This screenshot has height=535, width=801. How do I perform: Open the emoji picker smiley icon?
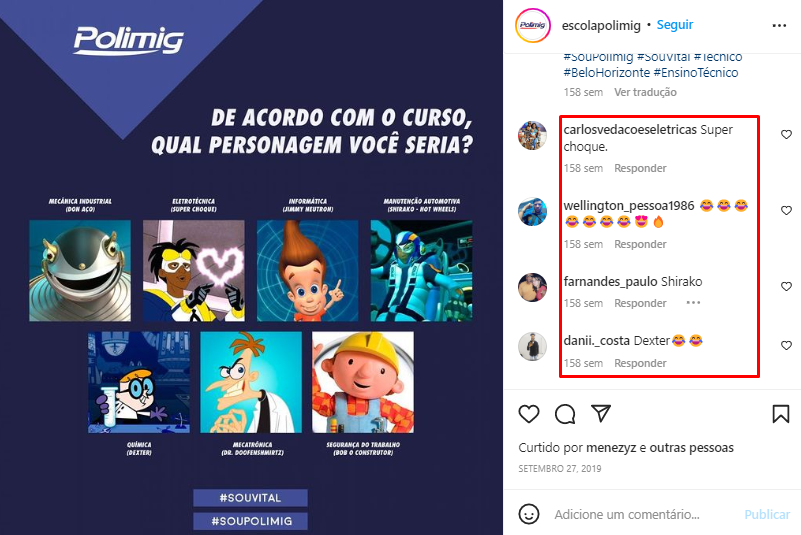coord(529,514)
